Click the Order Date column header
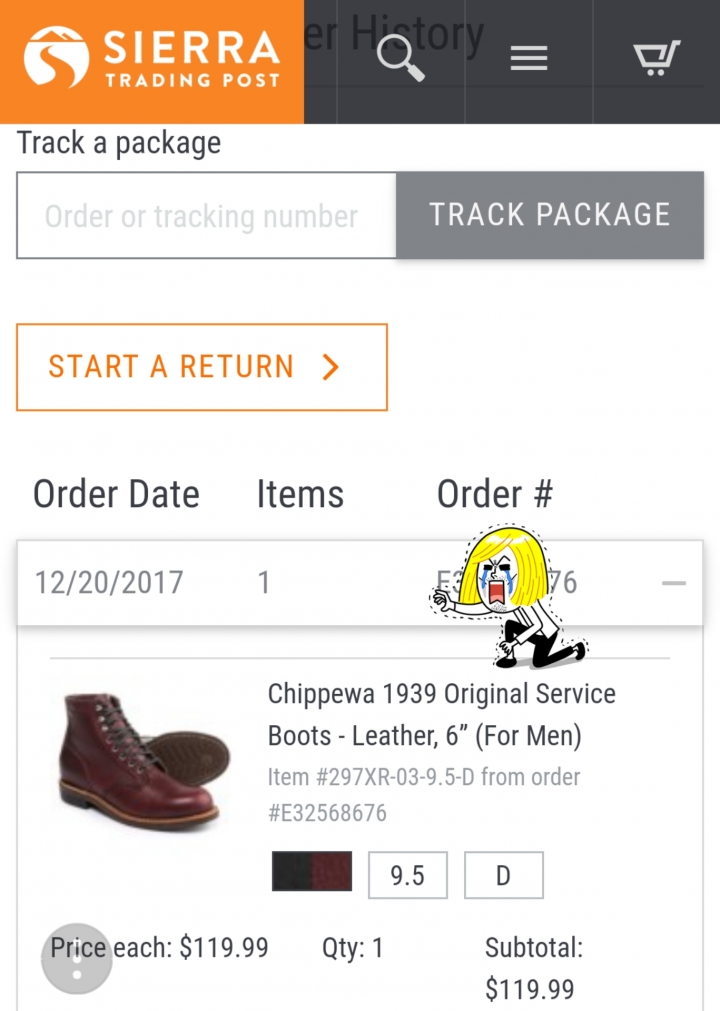720x1011 pixels. click(x=116, y=494)
